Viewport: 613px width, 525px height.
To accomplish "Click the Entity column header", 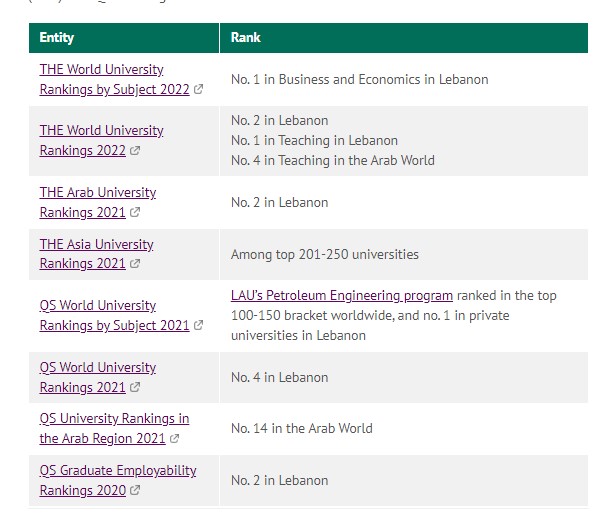I will point(57,37).
